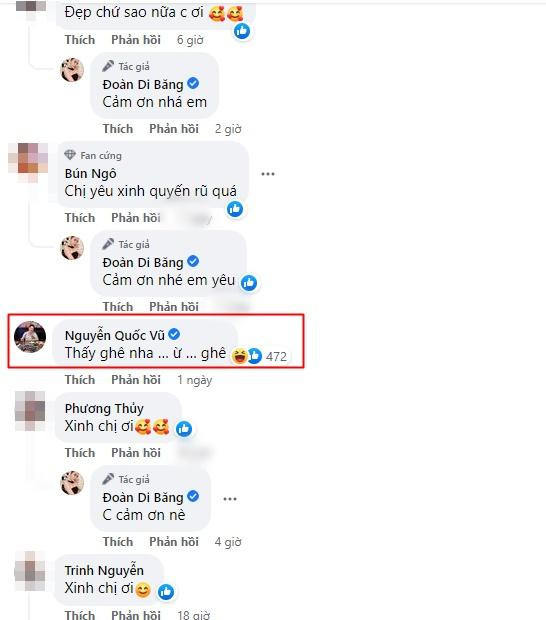Click the like reaction on Bún Ngô's comment

click(235, 209)
